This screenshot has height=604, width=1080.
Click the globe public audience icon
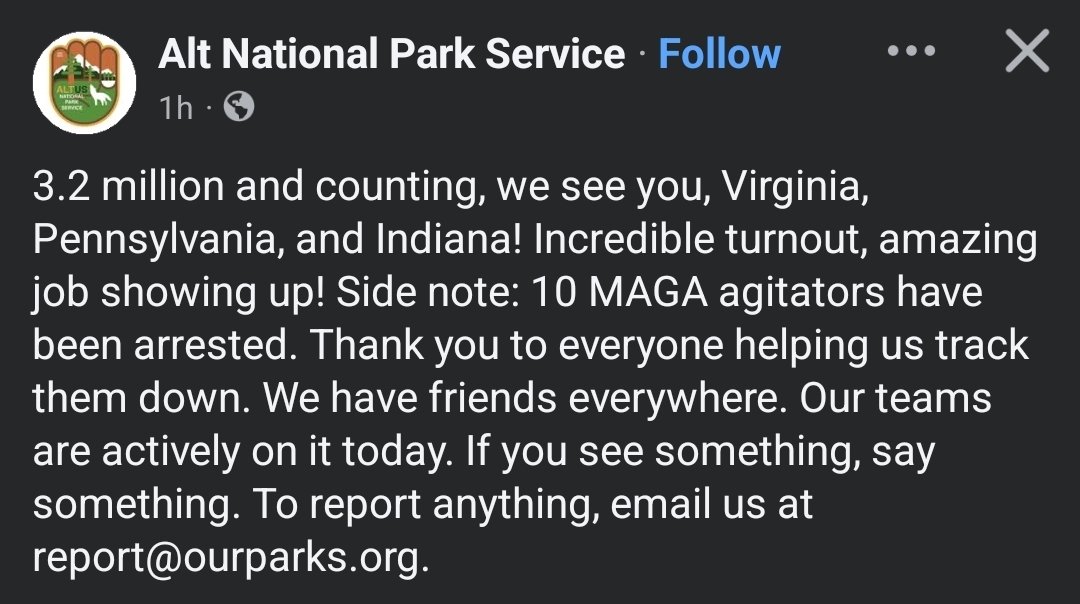[239, 107]
